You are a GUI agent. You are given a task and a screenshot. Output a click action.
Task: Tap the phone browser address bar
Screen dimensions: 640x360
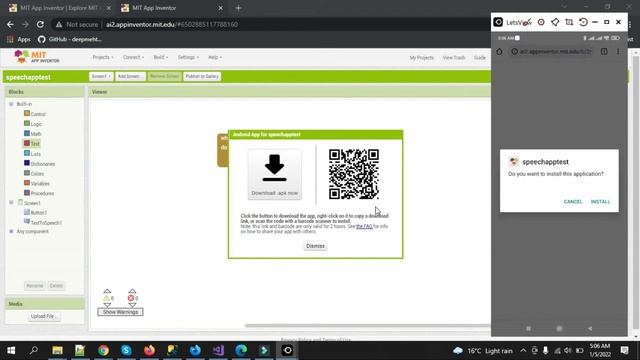coord(552,52)
